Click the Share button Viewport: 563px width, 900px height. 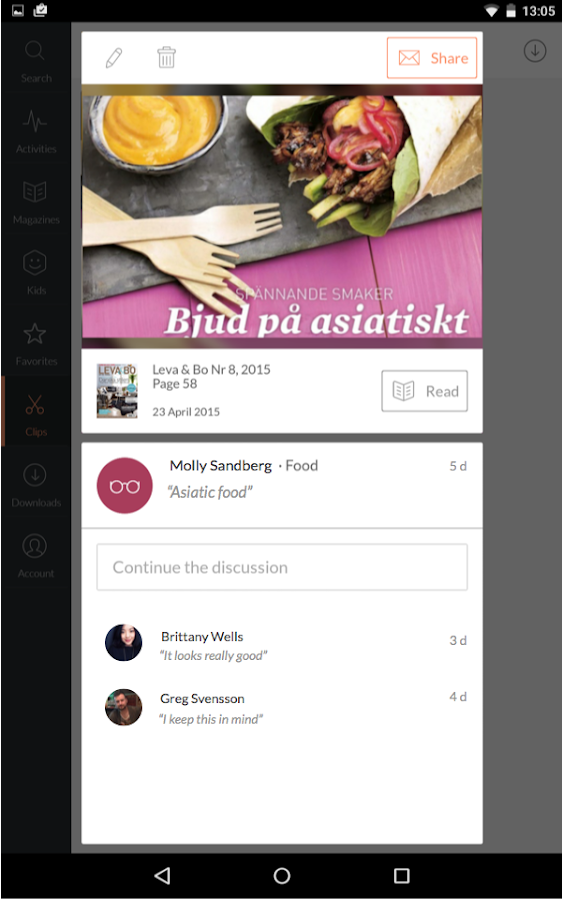click(432, 58)
